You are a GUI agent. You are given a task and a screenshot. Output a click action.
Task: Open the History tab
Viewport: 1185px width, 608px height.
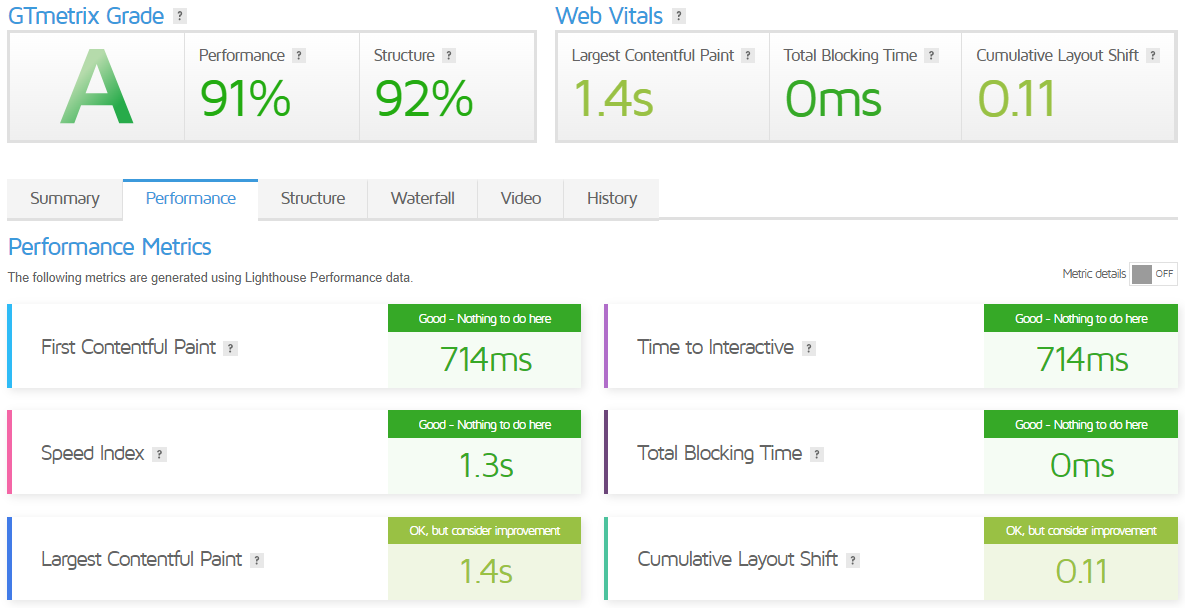(611, 199)
